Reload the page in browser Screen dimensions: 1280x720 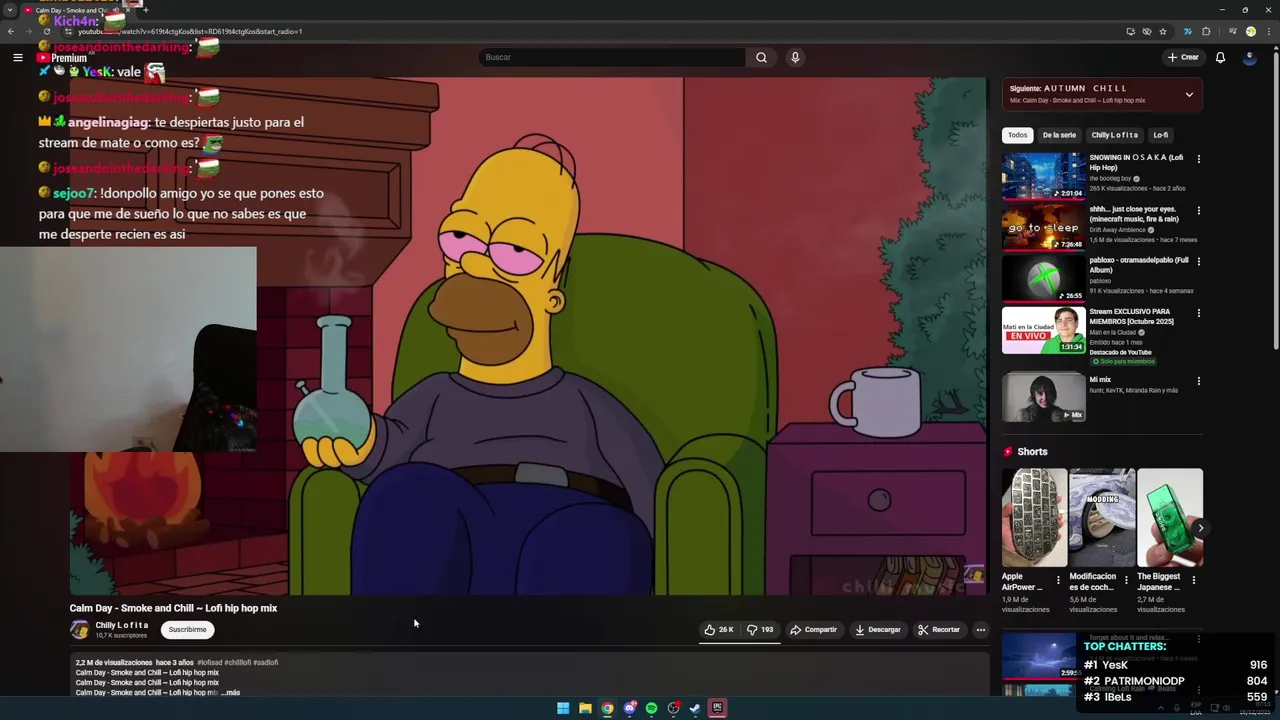46,31
